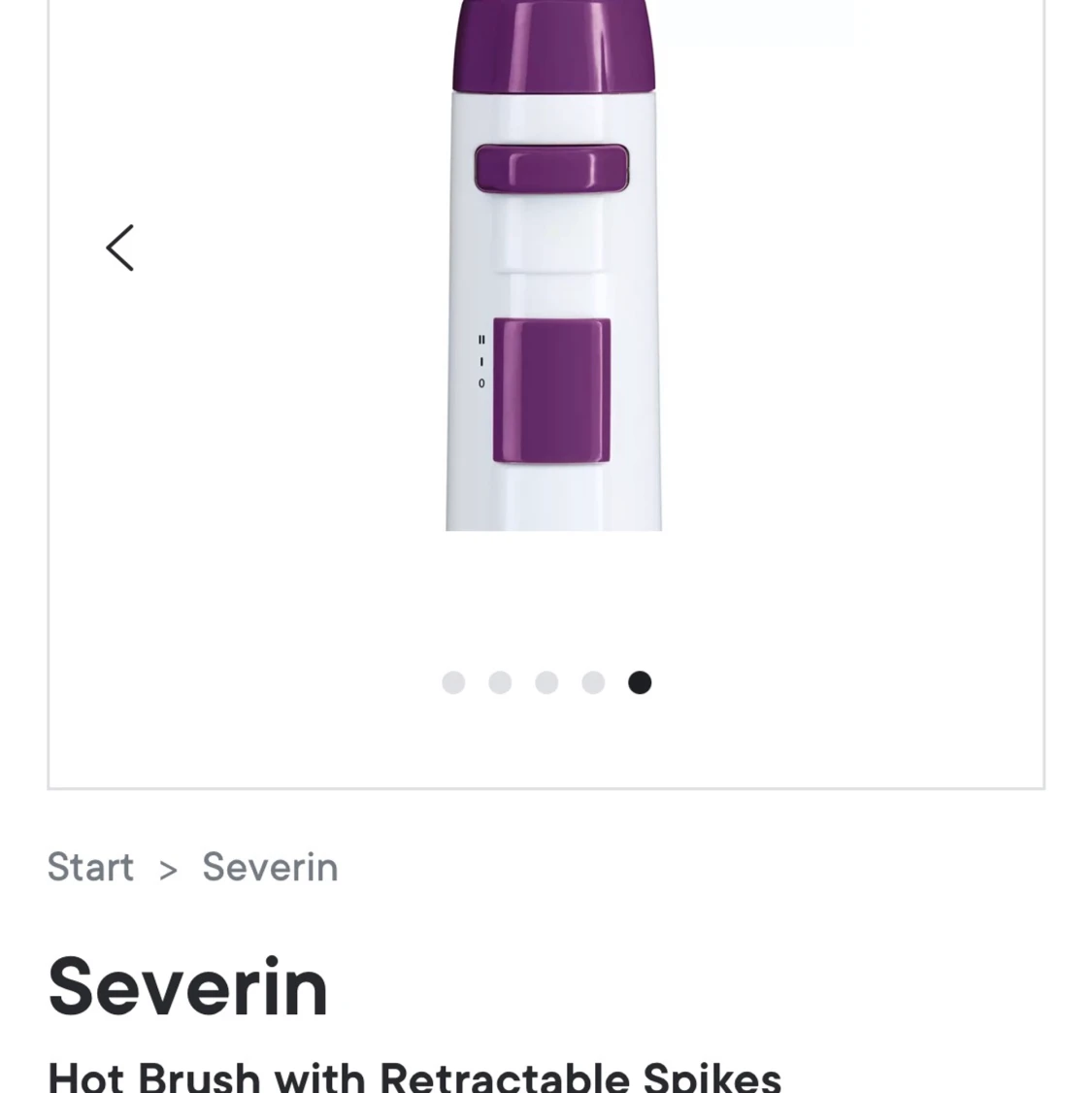Jump to the first carousel image dot
Viewport: 1092px width, 1093px height.
click(453, 682)
